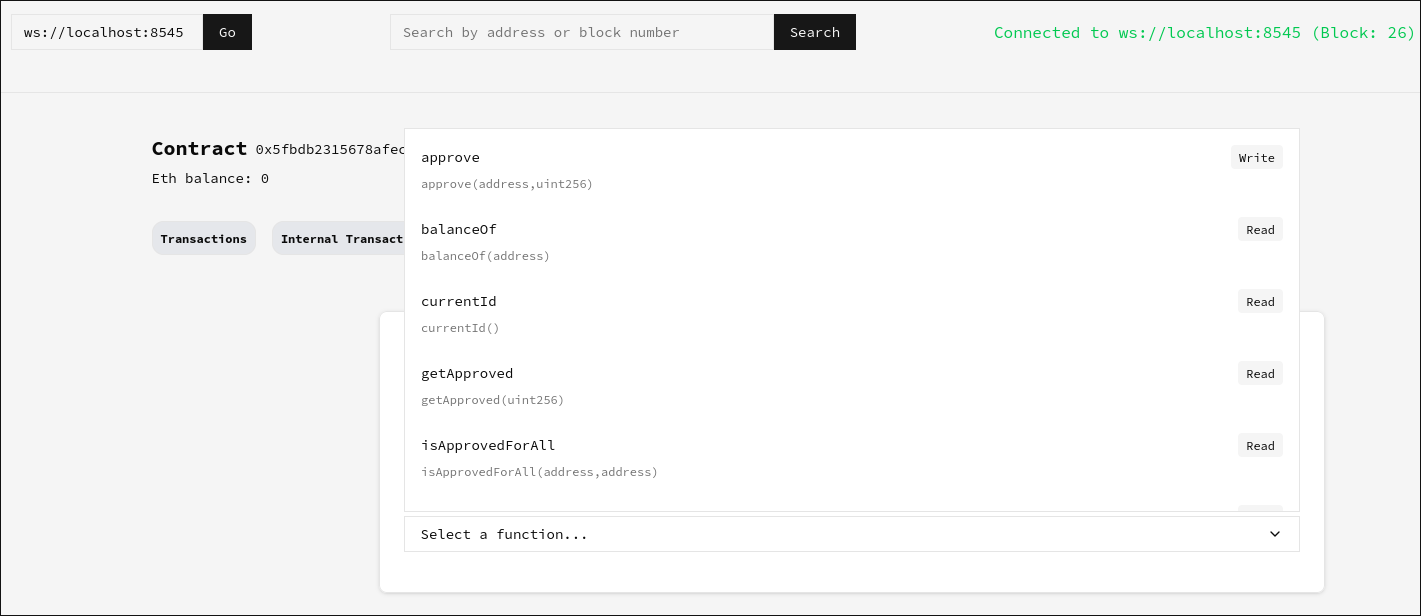Open the Transactions tab
Screen dimensions: 1421x616
click(203, 239)
